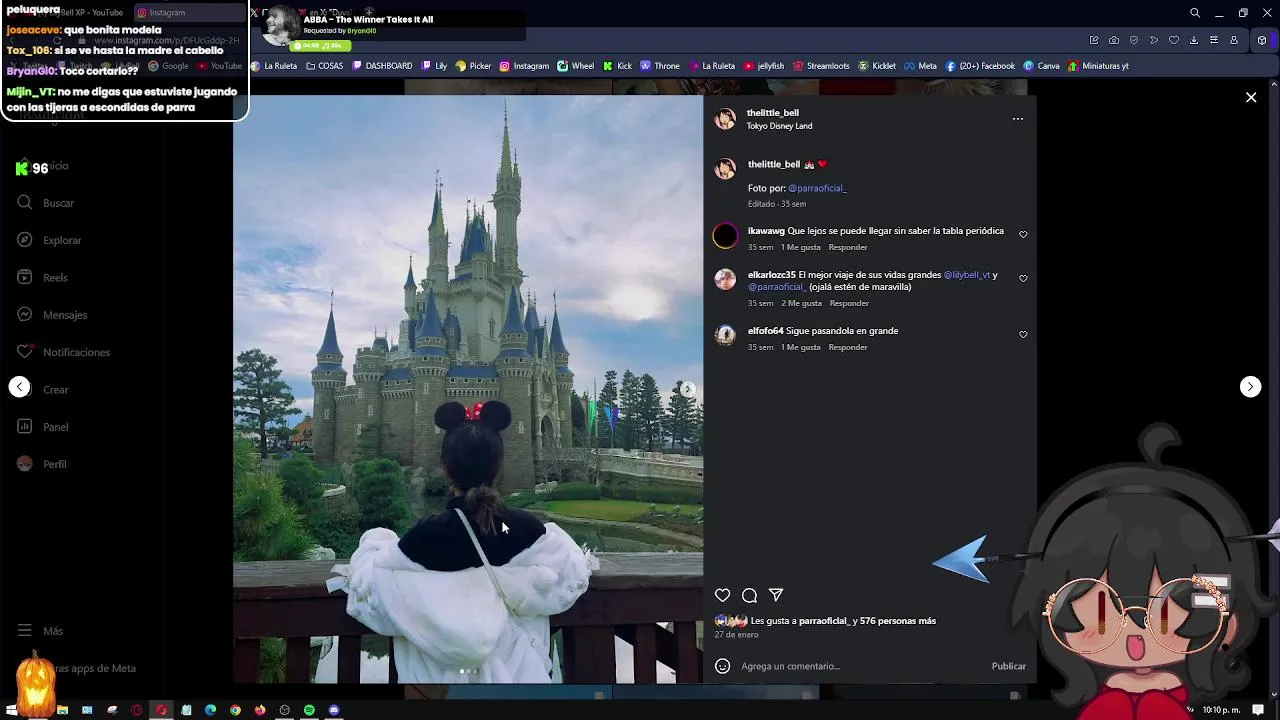This screenshot has width=1280, height=720.
Task: Expand the Más menu in the sidebar
Action: pyautogui.click(x=40, y=631)
